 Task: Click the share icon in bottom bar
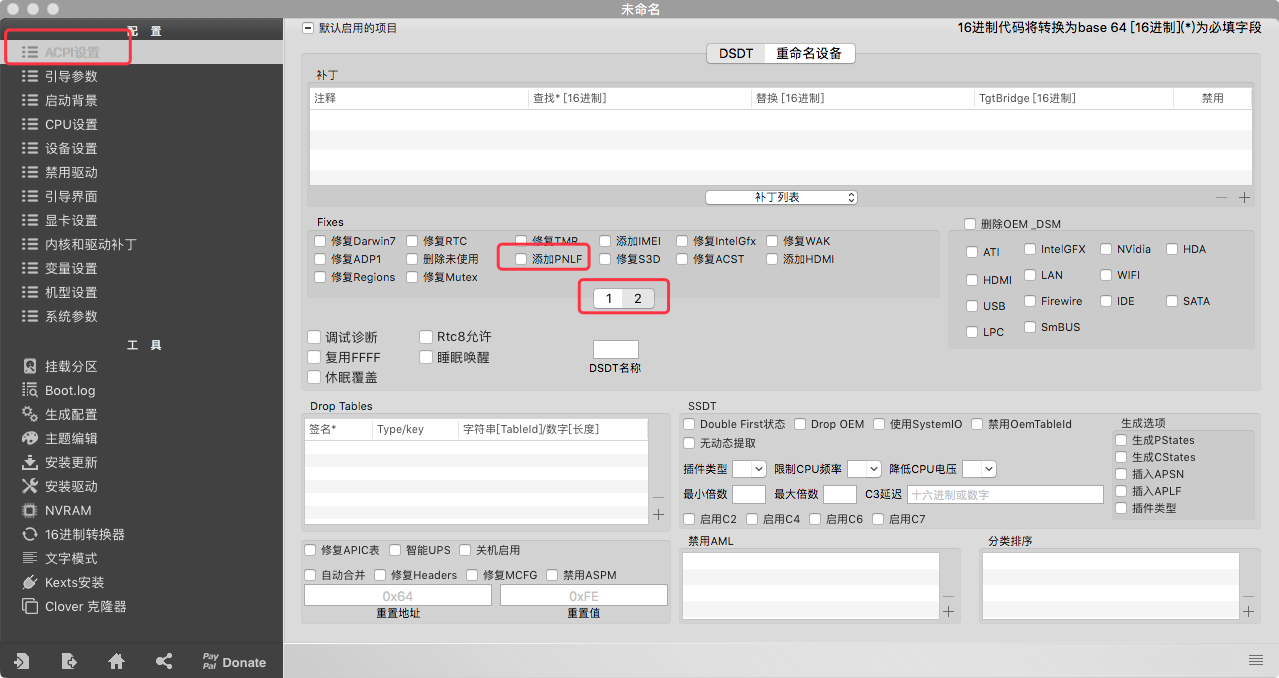(164, 661)
